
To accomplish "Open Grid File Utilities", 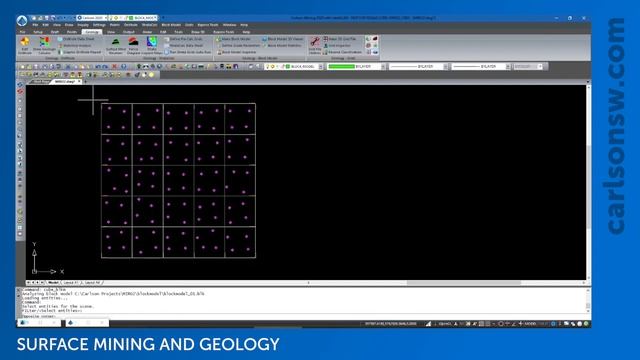I will pyautogui.click(x=315, y=45).
